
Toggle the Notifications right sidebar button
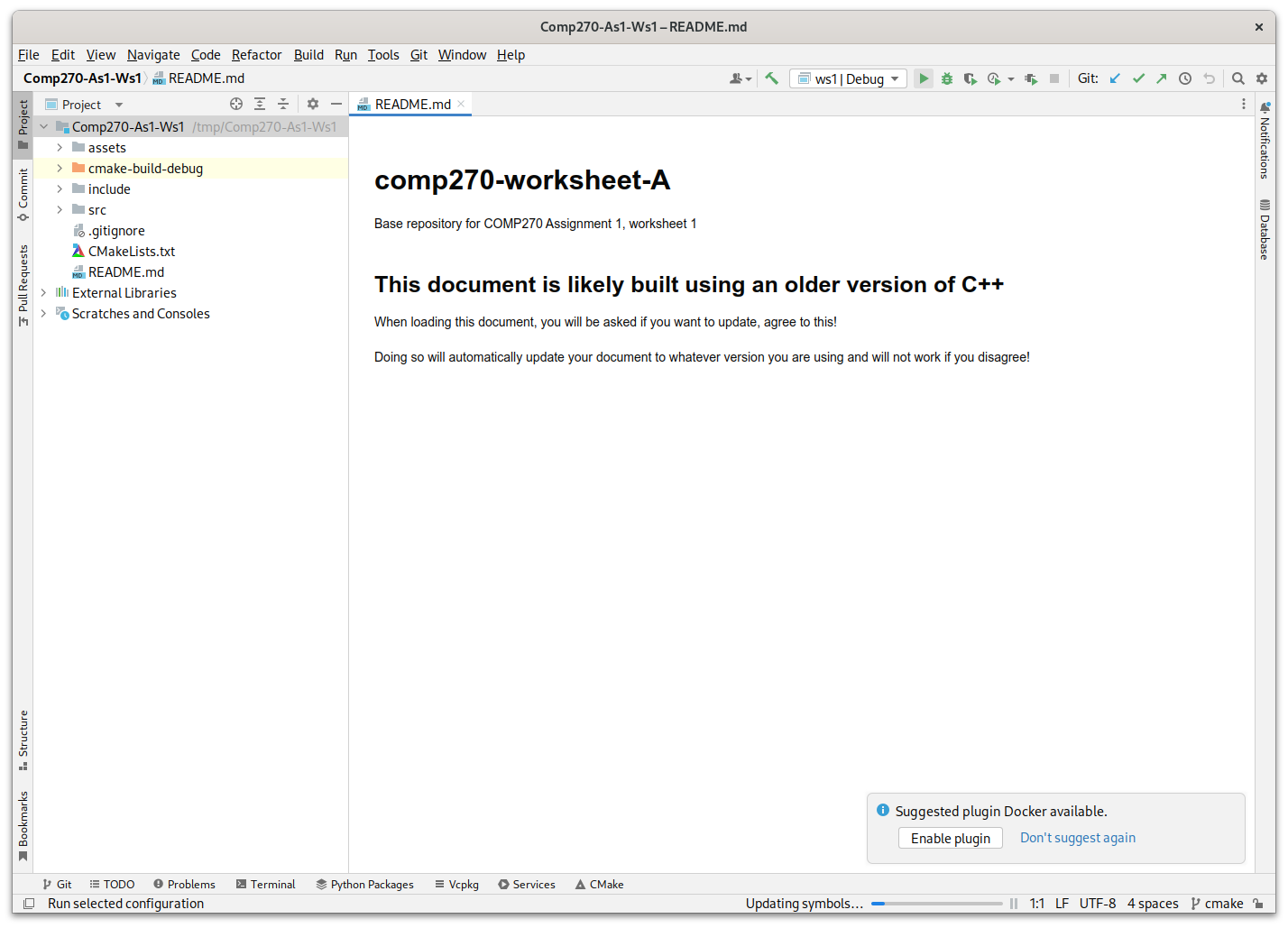coord(1265,140)
